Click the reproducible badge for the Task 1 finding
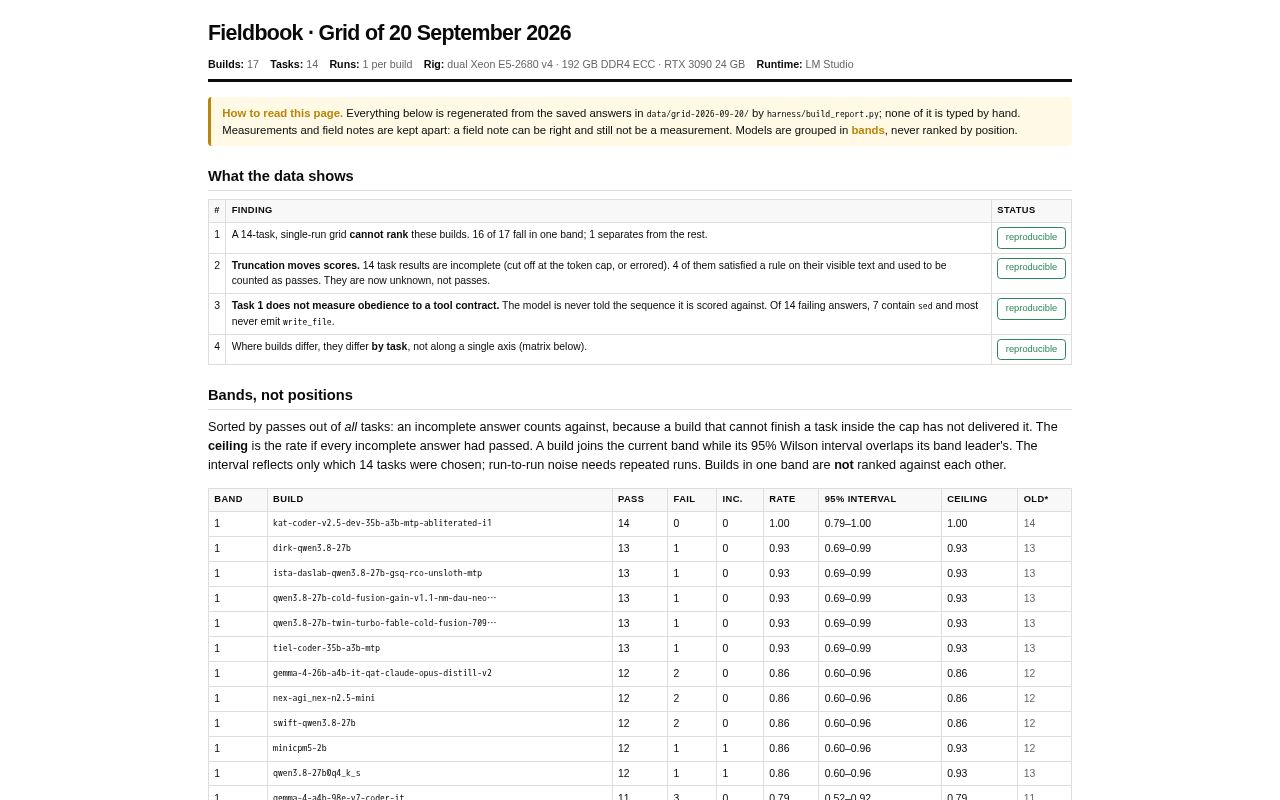The image size is (1280, 800). click(1031, 309)
